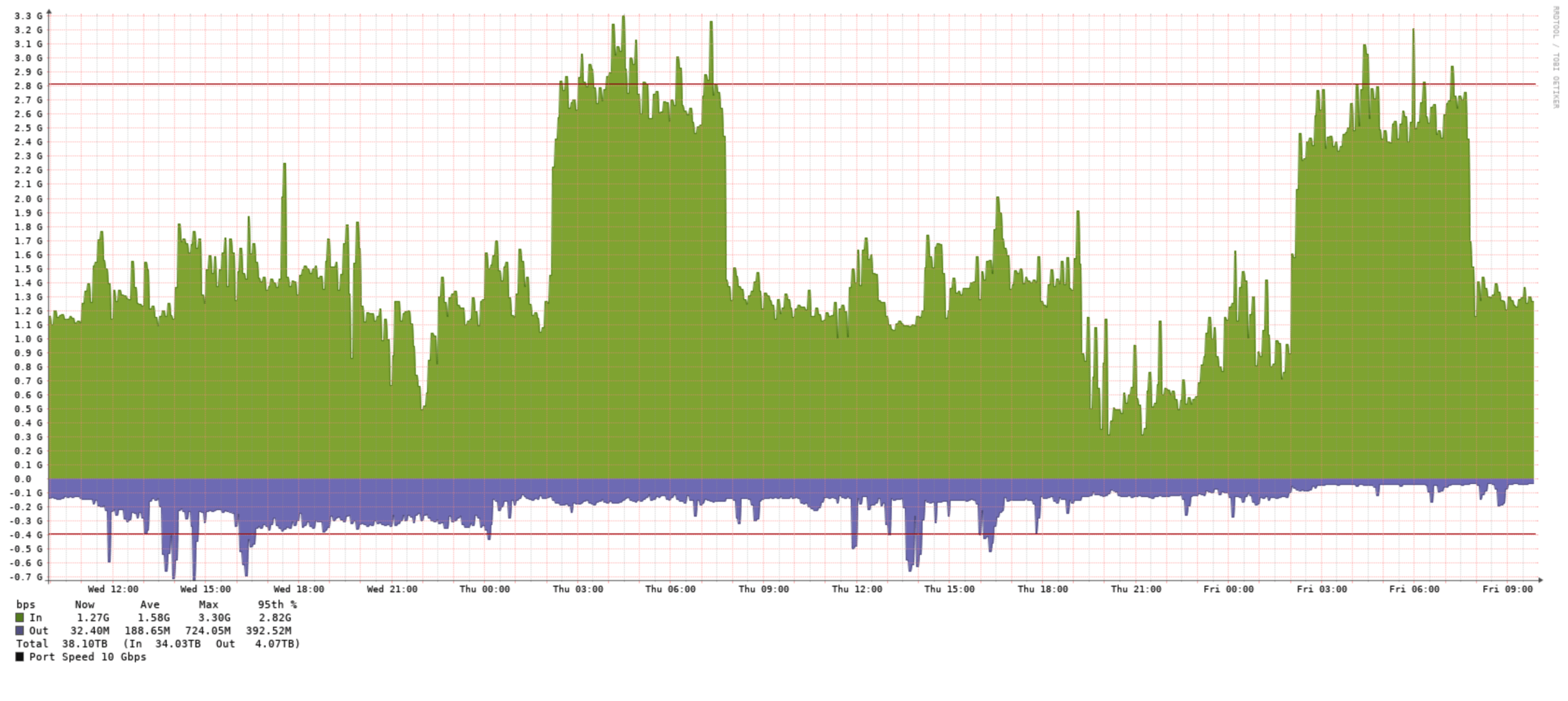Toggle the Out series row
The height and width of the screenshot is (701, 1568).
coord(38,630)
